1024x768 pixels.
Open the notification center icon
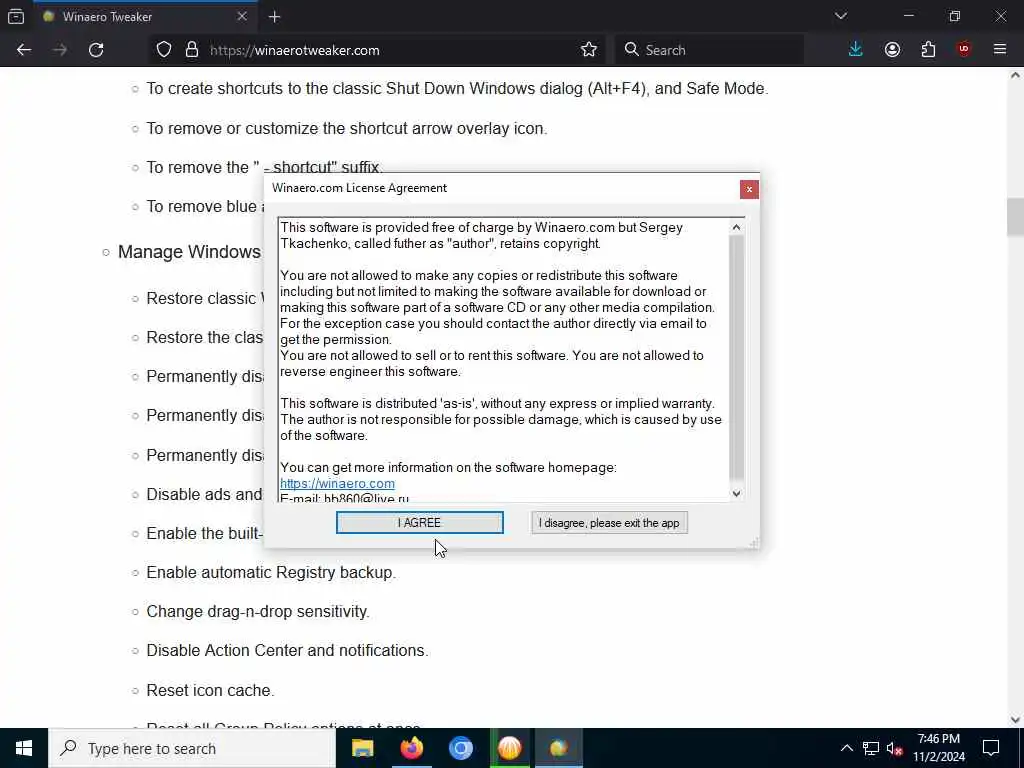point(991,748)
